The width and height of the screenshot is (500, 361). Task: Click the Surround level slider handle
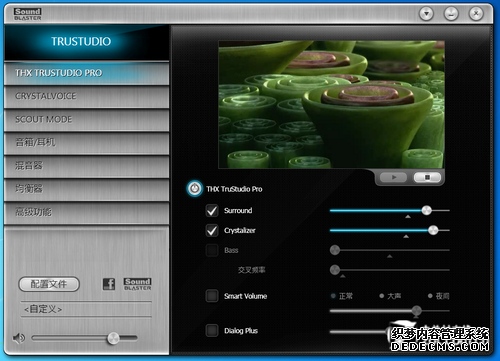point(426,210)
